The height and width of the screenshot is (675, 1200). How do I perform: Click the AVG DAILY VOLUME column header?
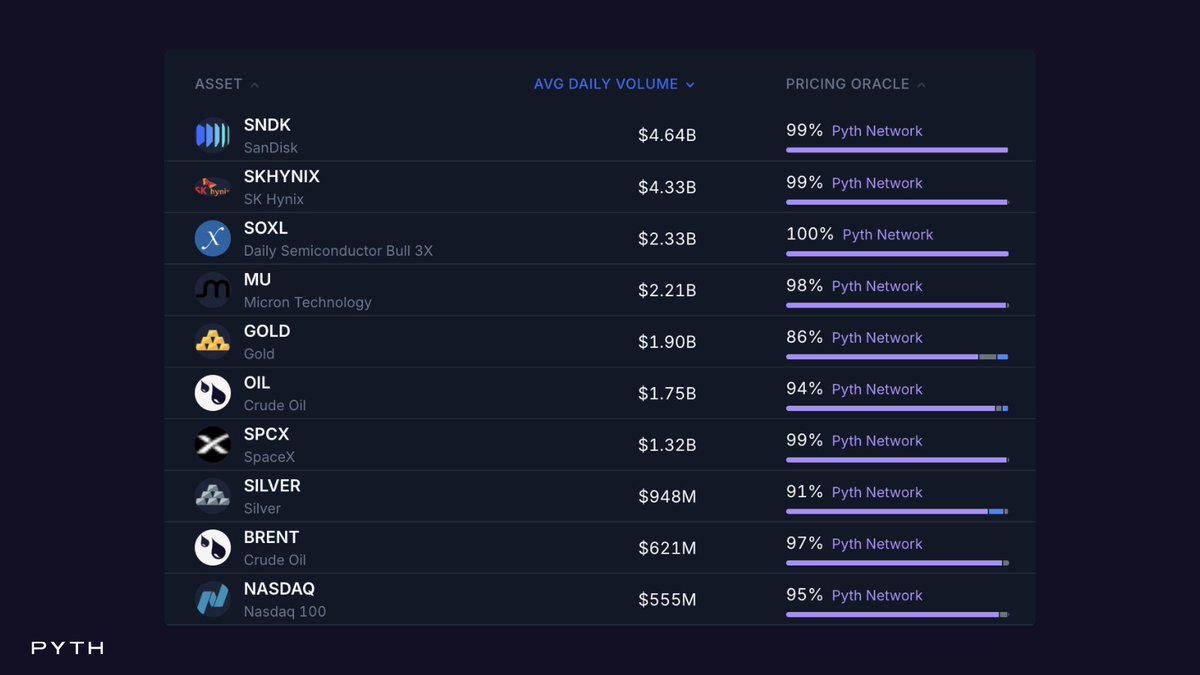point(606,84)
